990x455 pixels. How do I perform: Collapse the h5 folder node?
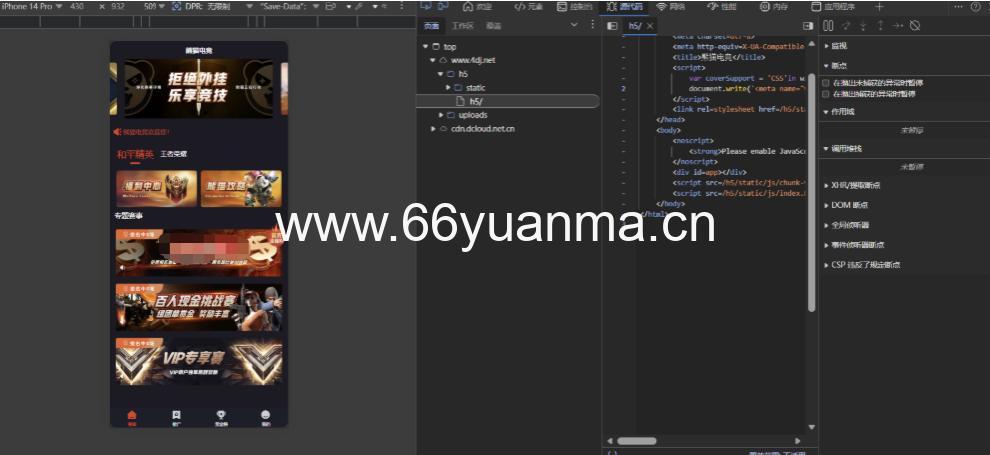tap(441, 74)
